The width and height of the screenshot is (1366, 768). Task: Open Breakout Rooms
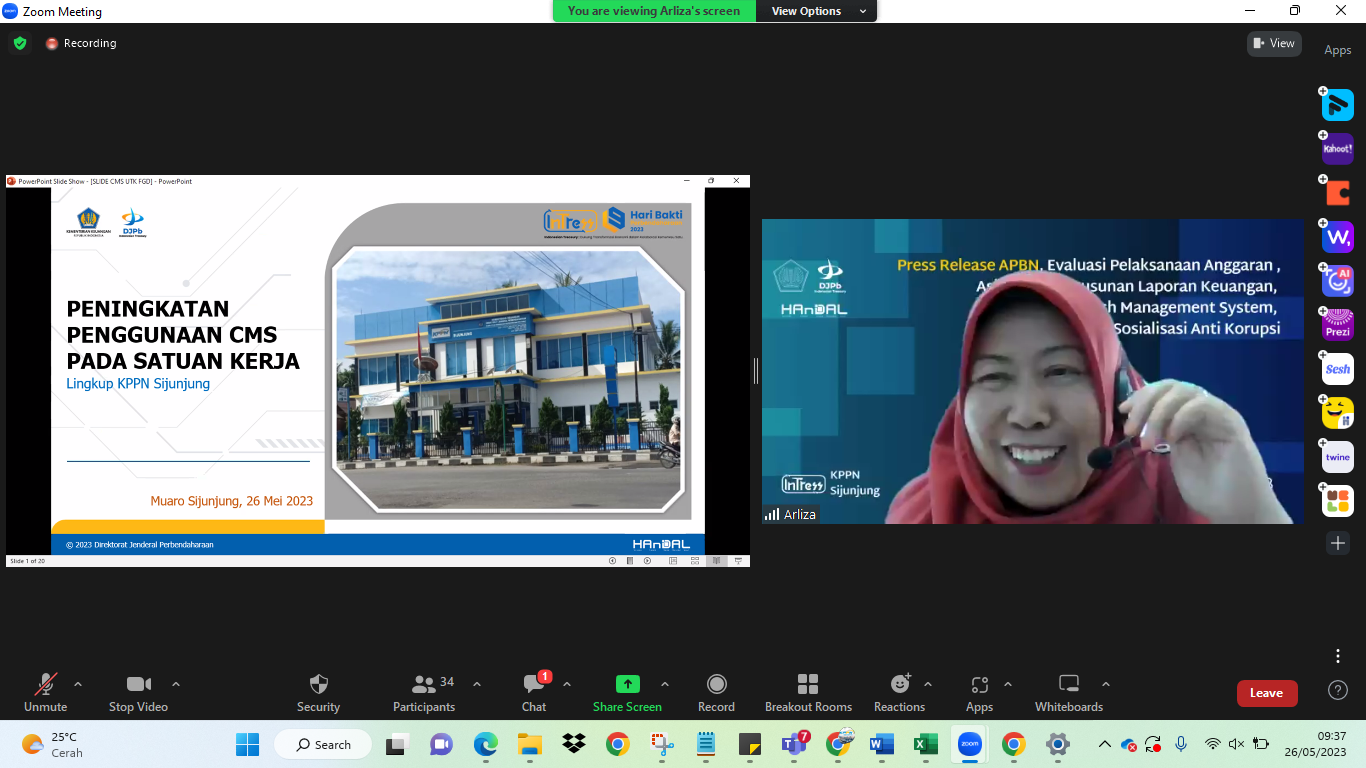[808, 693]
